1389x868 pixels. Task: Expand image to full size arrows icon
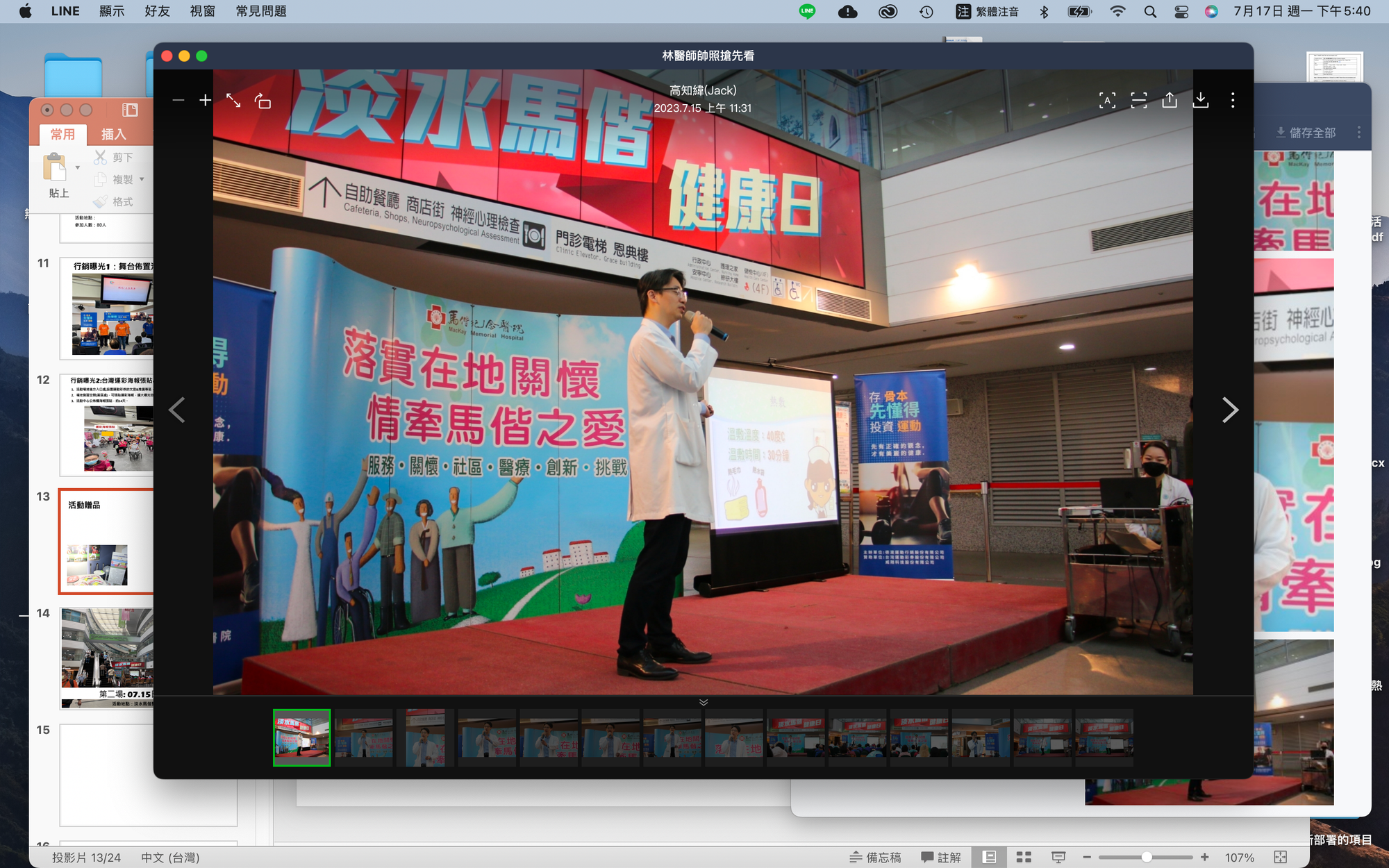pyautogui.click(x=233, y=101)
